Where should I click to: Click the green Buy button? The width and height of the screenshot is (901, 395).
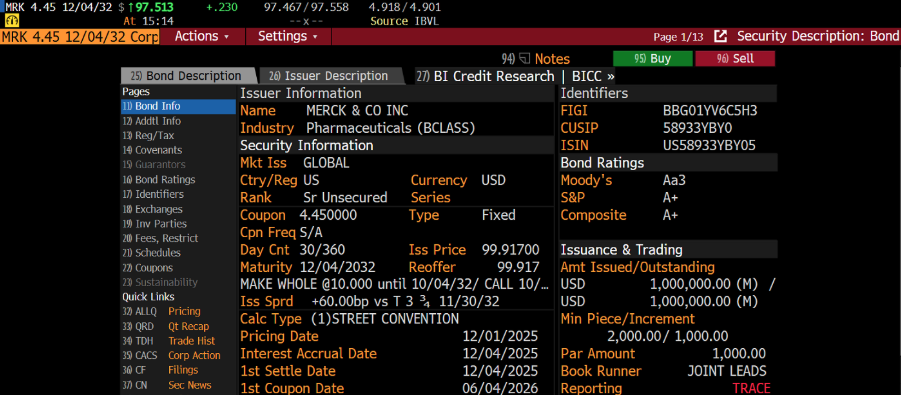[653, 59]
